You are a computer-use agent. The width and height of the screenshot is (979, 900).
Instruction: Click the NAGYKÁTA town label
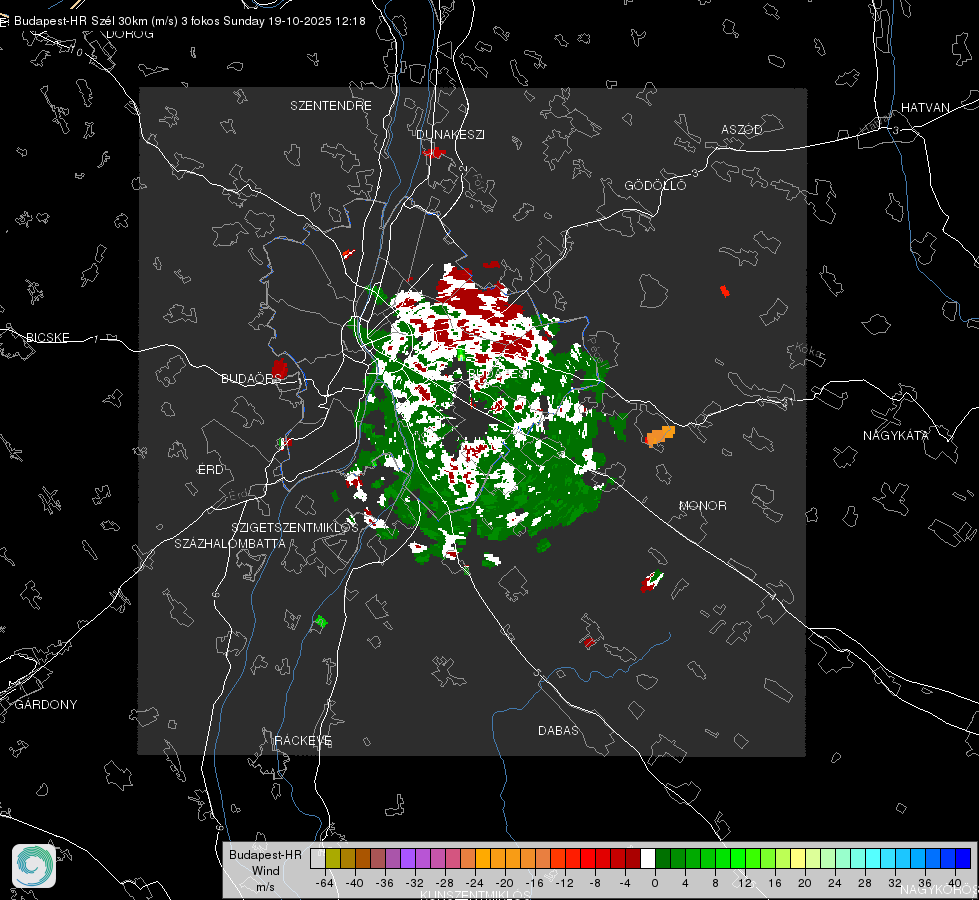pos(895,435)
